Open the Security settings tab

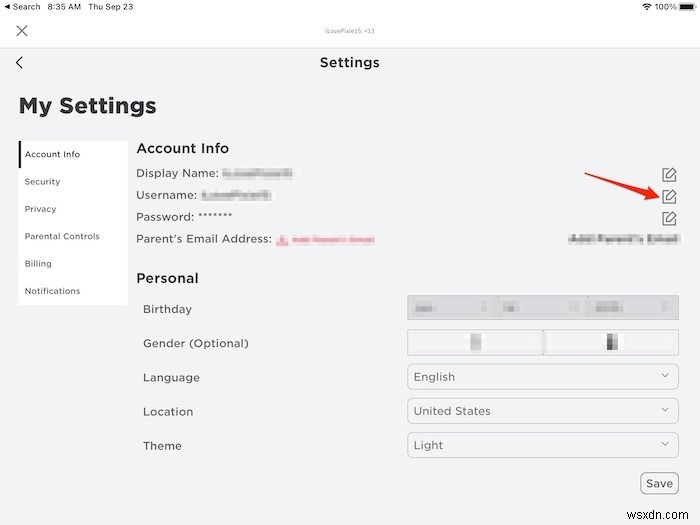[x=43, y=182]
